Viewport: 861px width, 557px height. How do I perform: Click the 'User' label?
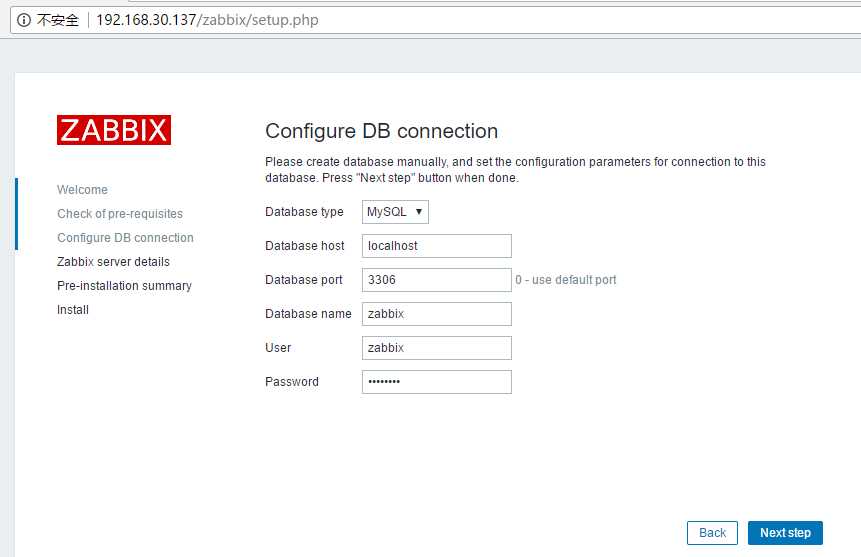[278, 348]
